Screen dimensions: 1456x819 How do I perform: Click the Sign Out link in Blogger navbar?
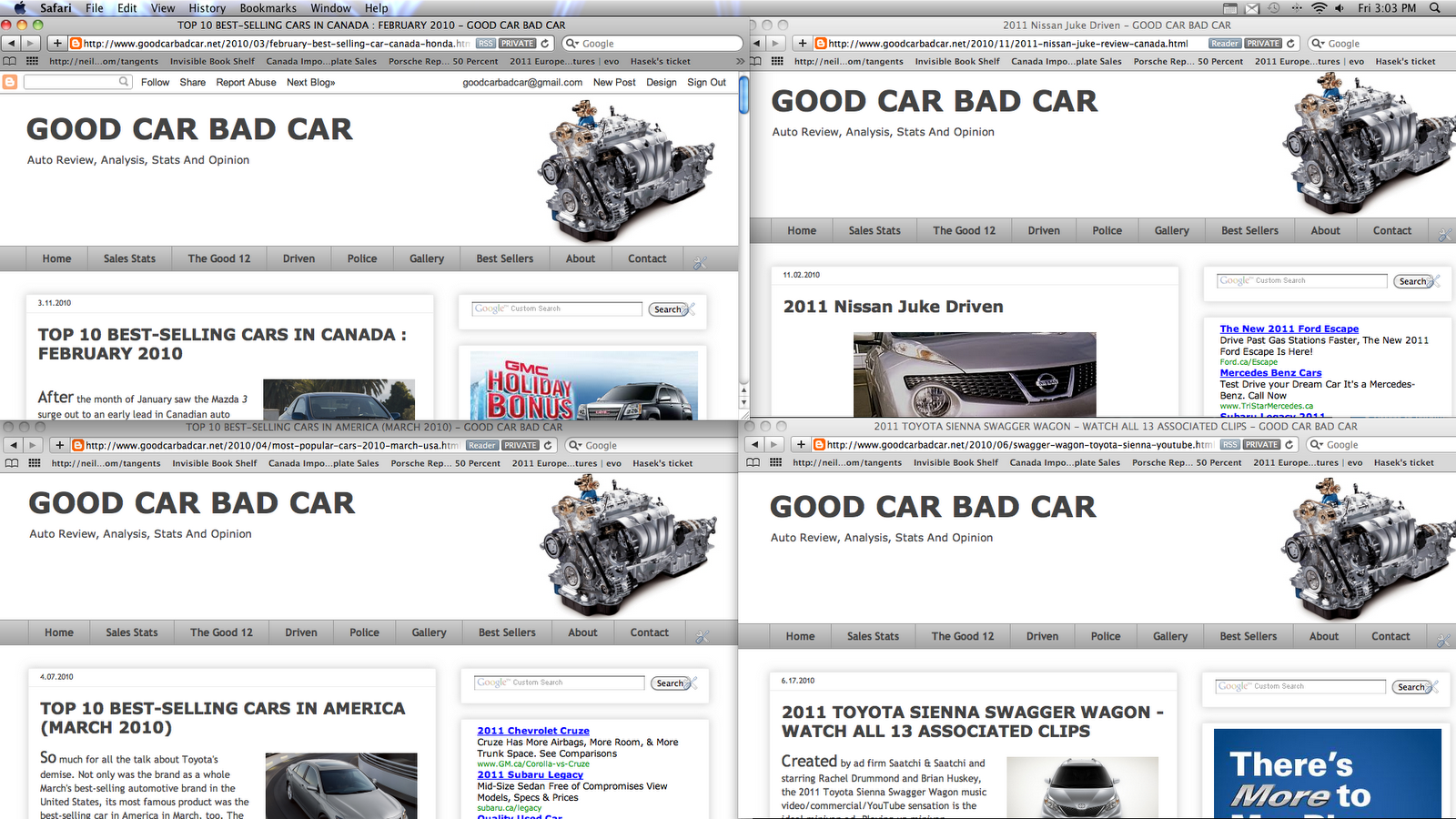[x=706, y=82]
